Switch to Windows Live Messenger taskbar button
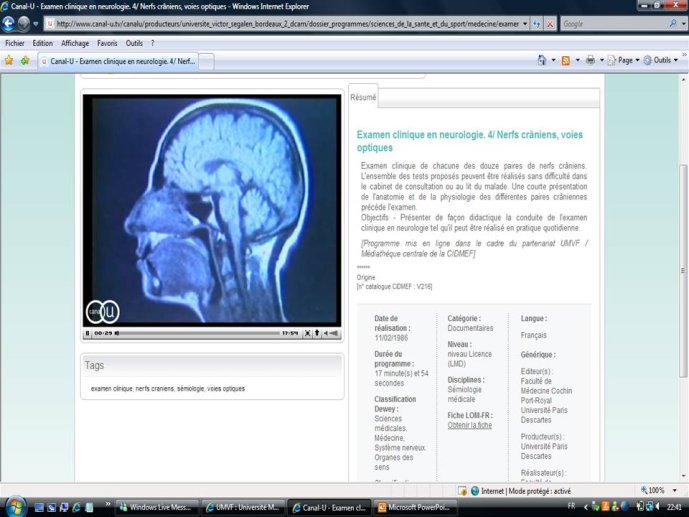 click(156, 507)
